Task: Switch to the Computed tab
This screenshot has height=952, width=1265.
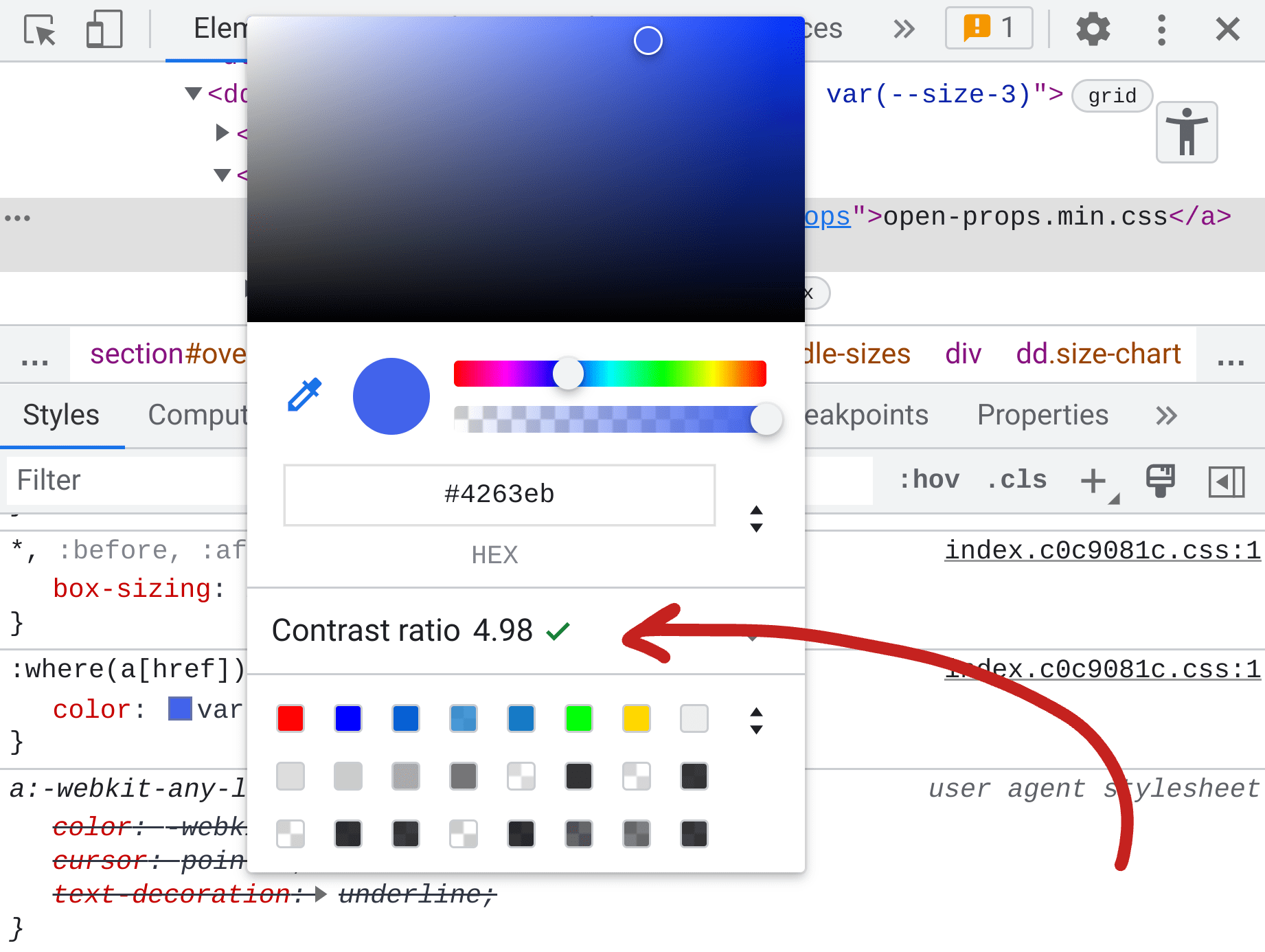Action: 199,415
